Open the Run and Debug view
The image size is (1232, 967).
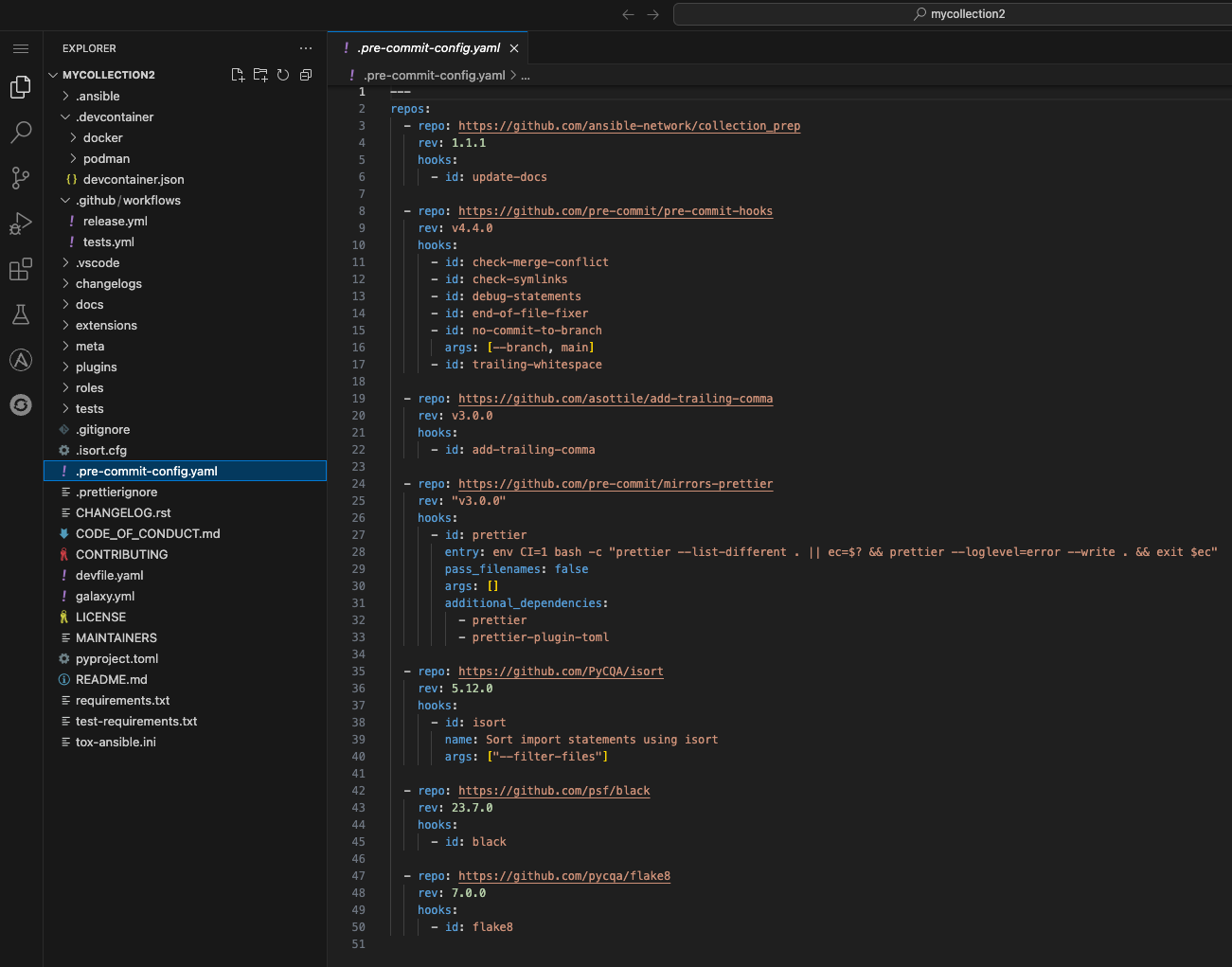coord(20,224)
